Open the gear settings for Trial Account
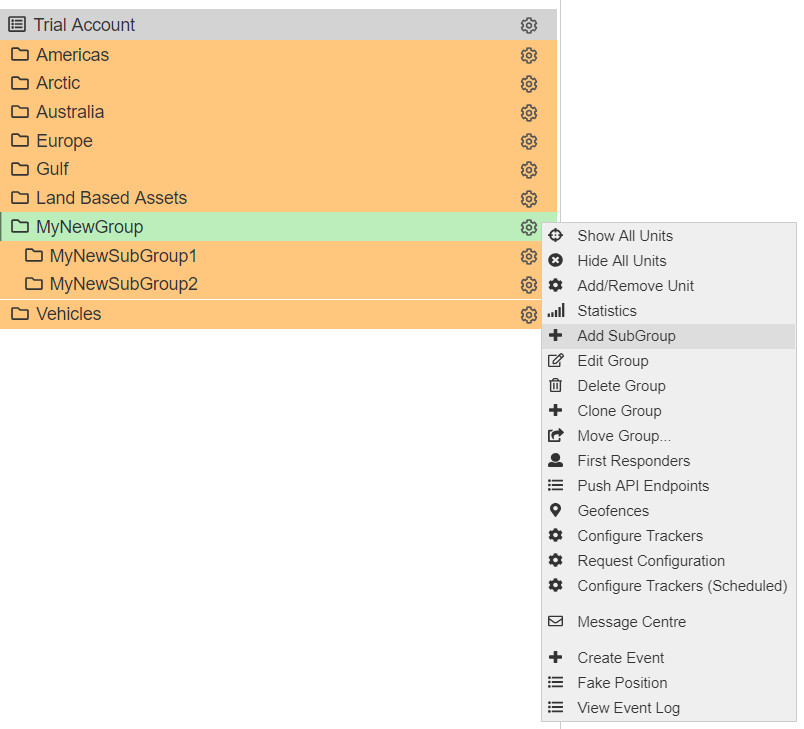 [529, 25]
